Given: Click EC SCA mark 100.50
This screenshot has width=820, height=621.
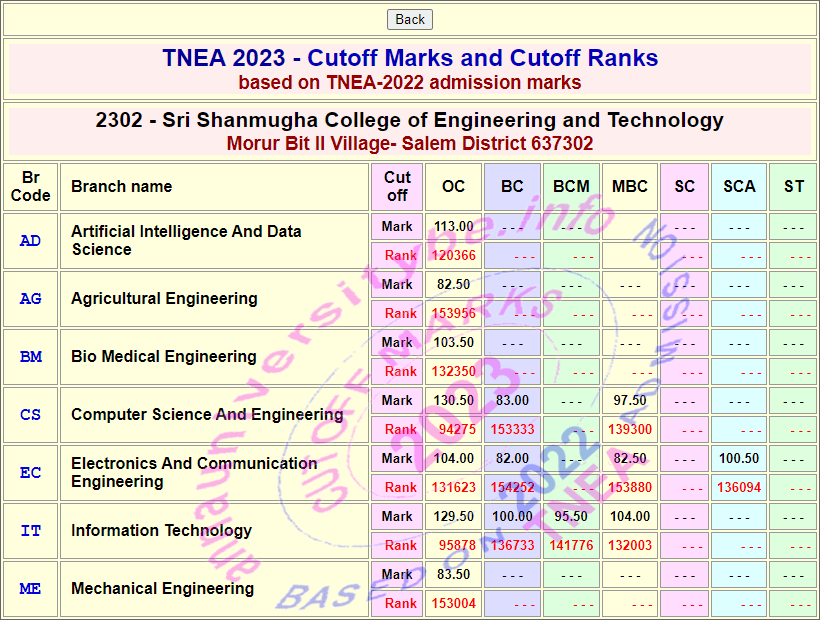Looking at the screenshot, I should point(739,459).
